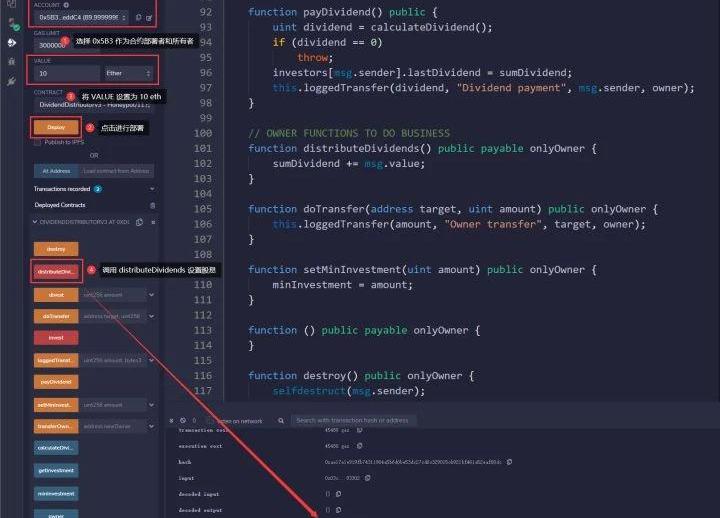The image size is (720, 518).
Task: Call the distributeDividends function button
Action: (x=56, y=271)
